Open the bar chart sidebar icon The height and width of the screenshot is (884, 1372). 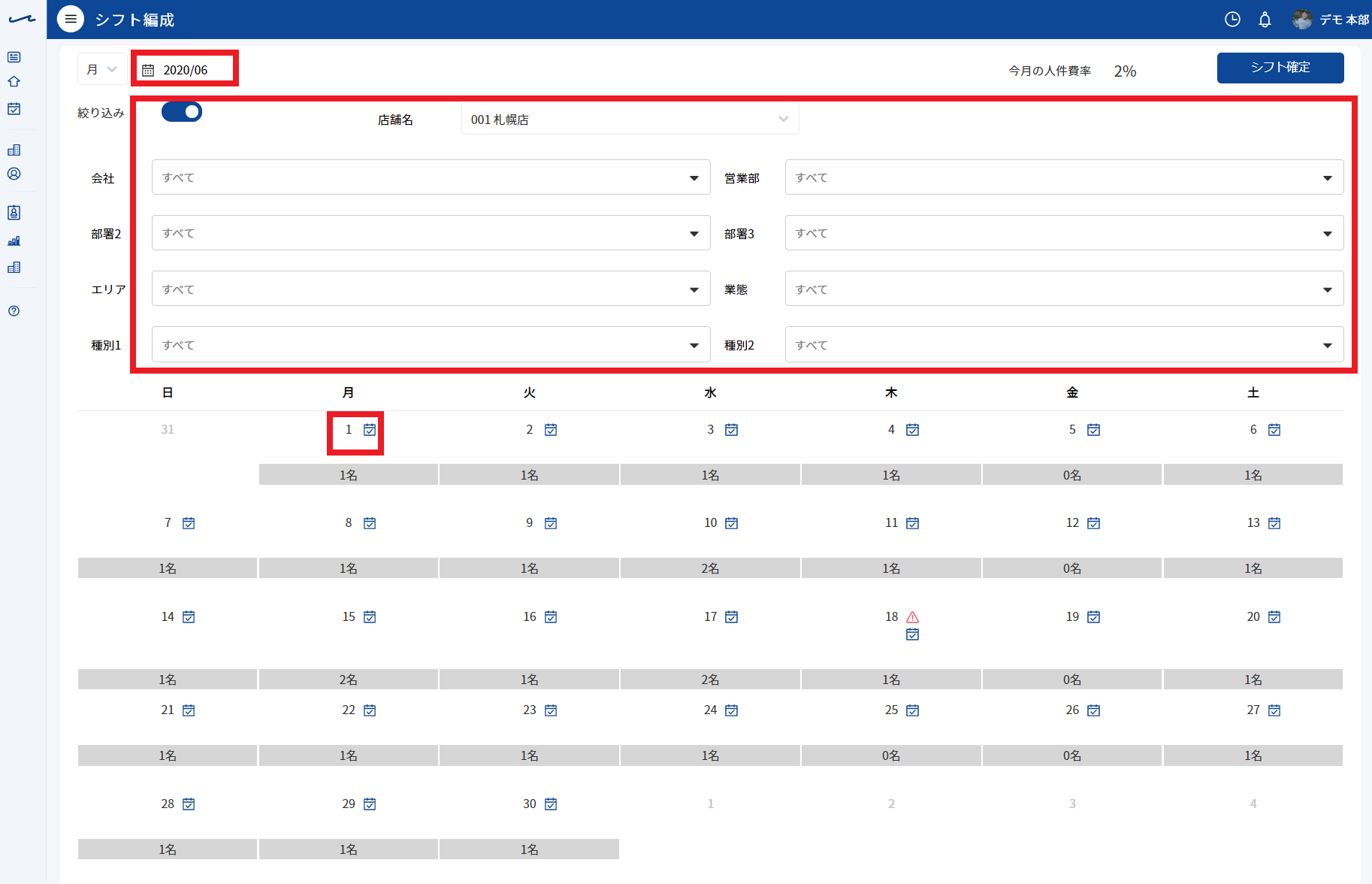[14, 241]
